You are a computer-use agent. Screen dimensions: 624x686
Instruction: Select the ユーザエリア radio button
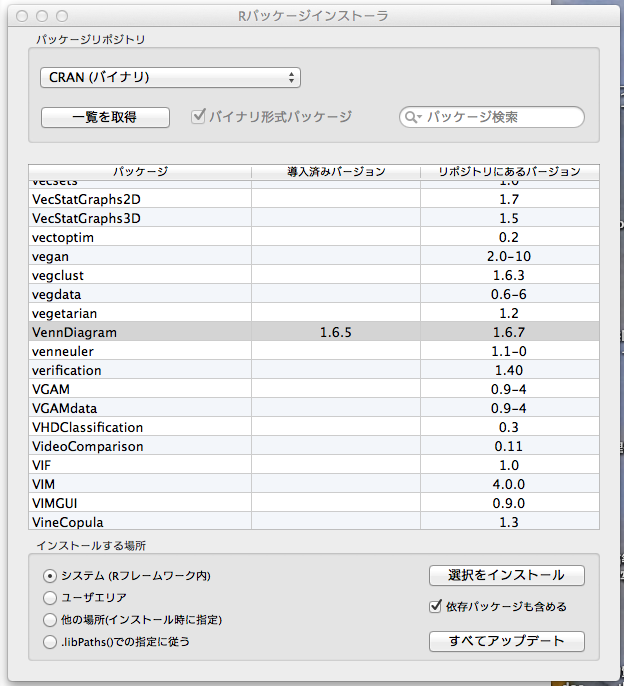(51, 598)
